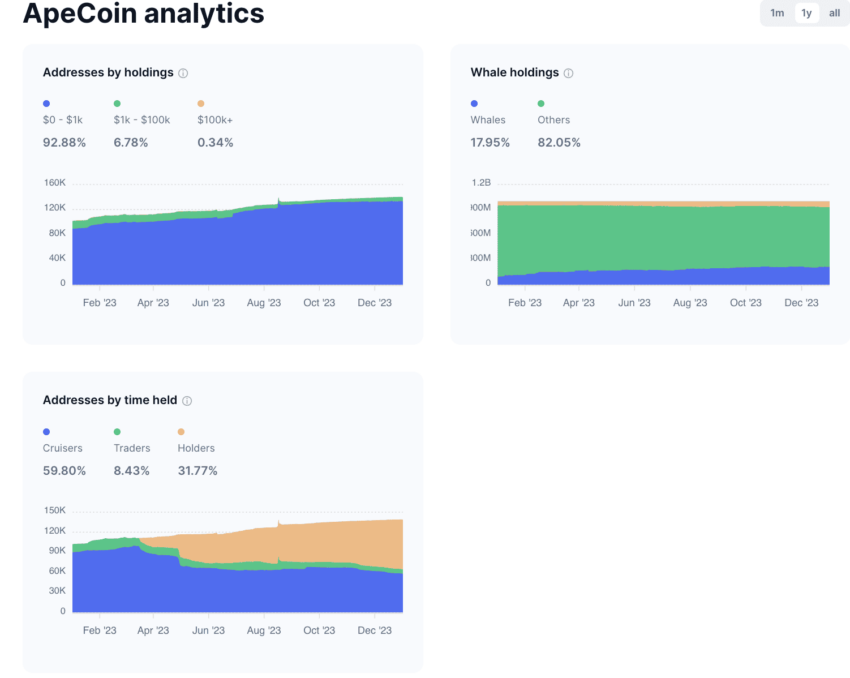Toggle the Cruisers legend entry
This screenshot has height=678, width=850.
(x=62, y=448)
